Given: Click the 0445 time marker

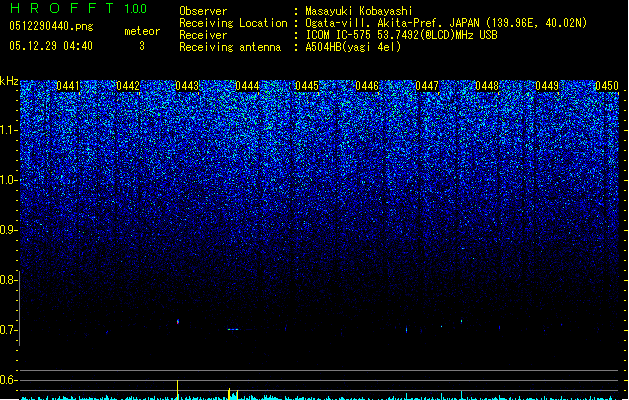Looking at the screenshot, I should pyautogui.click(x=307, y=86).
